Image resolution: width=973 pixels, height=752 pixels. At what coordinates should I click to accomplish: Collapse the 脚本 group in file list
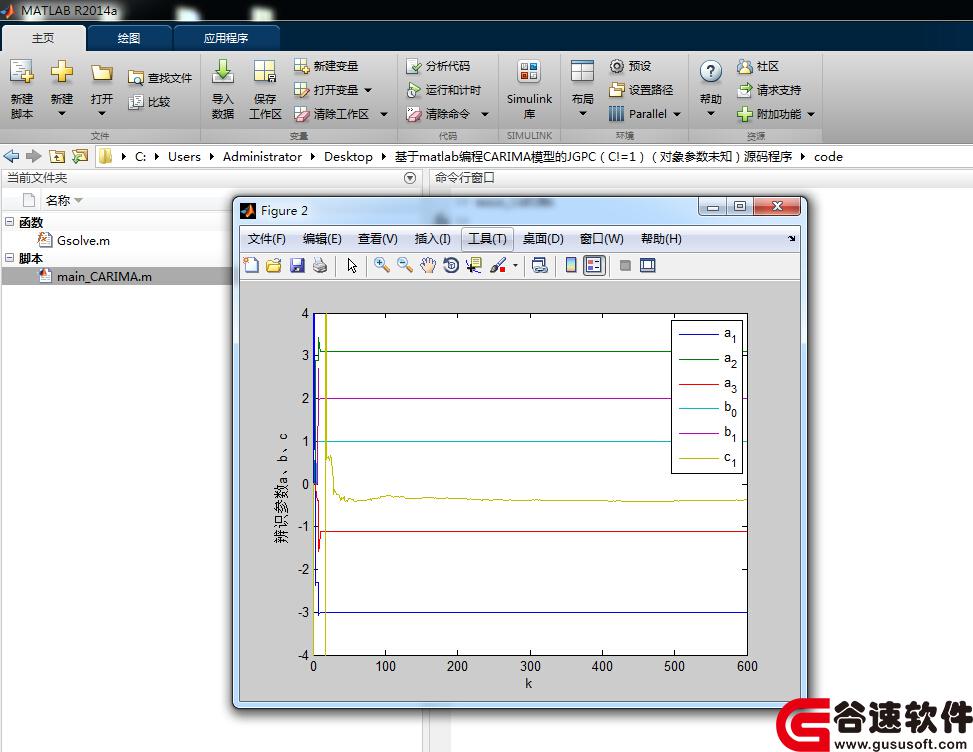coord(9,257)
